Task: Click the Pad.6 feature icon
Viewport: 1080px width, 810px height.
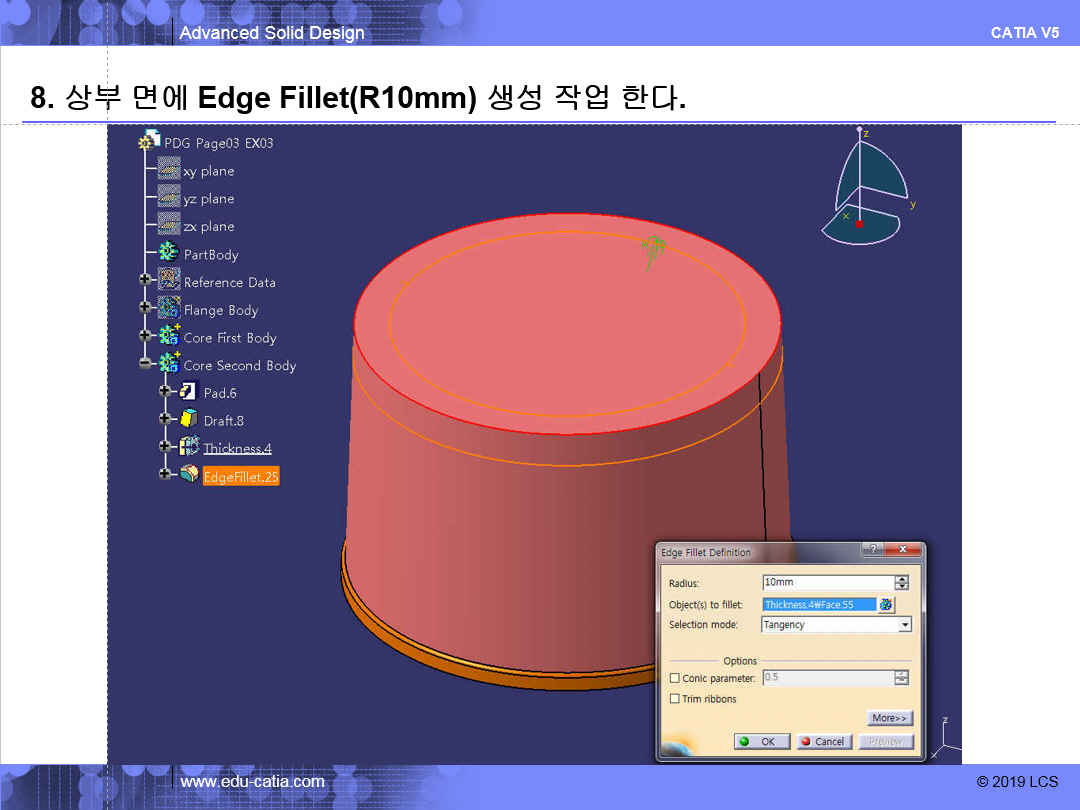Action: (x=188, y=393)
